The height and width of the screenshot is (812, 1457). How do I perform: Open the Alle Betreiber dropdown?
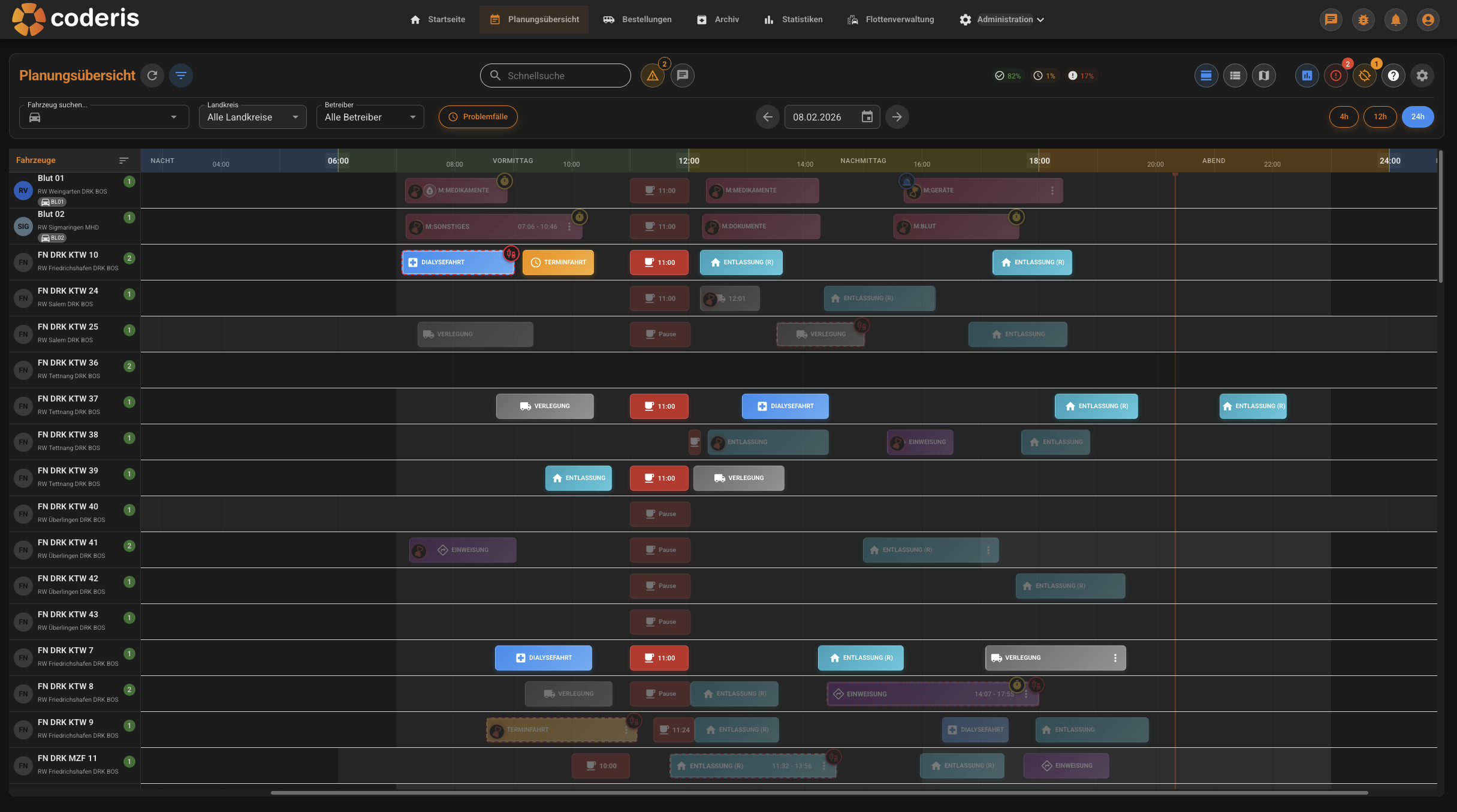(369, 116)
